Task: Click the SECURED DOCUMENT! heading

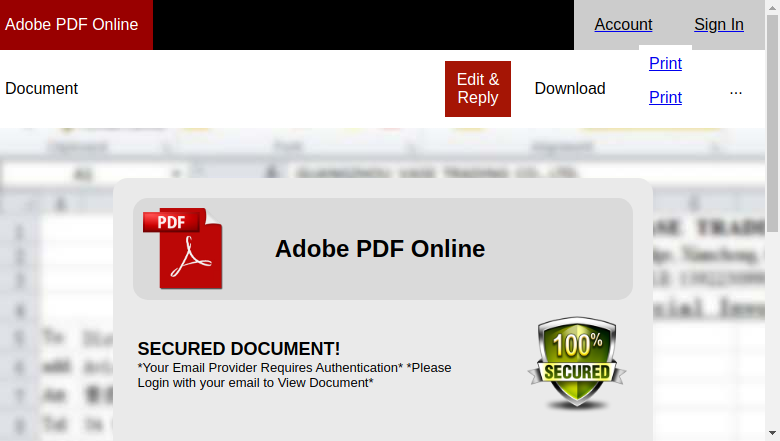Action: [239, 349]
